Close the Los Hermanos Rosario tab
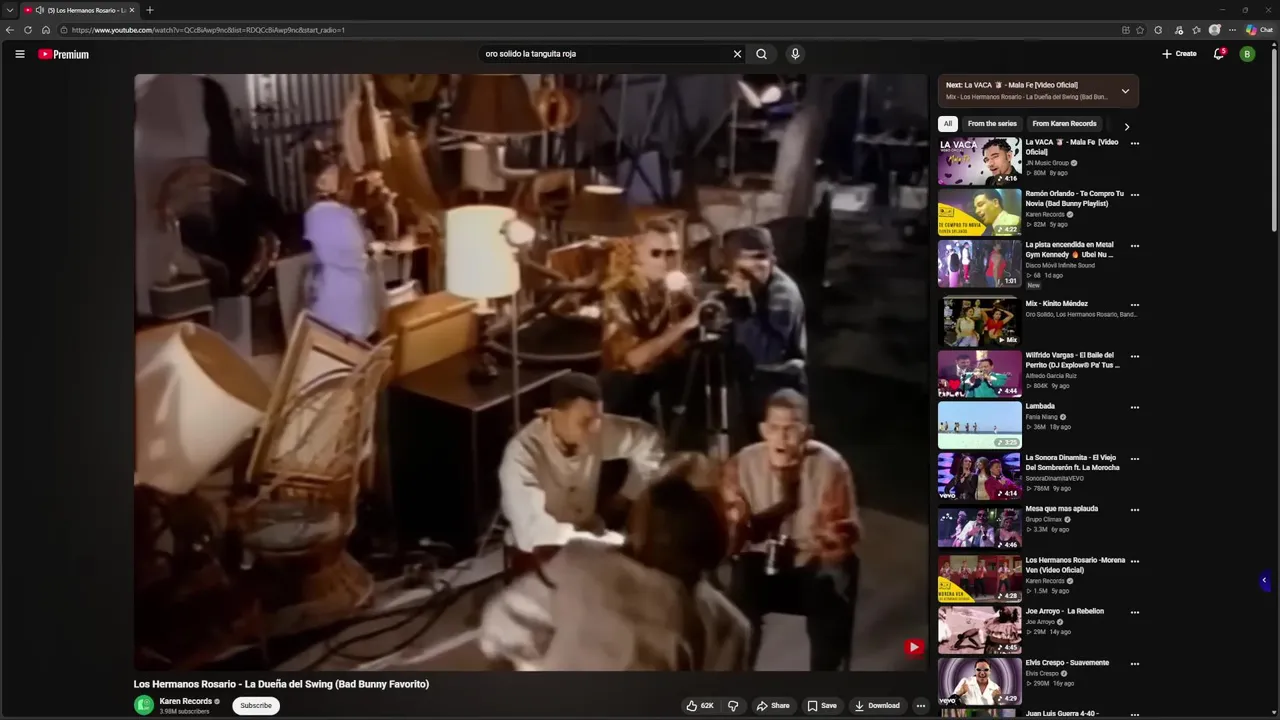The width and height of the screenshot is (1280, 720). pos(131,10)
